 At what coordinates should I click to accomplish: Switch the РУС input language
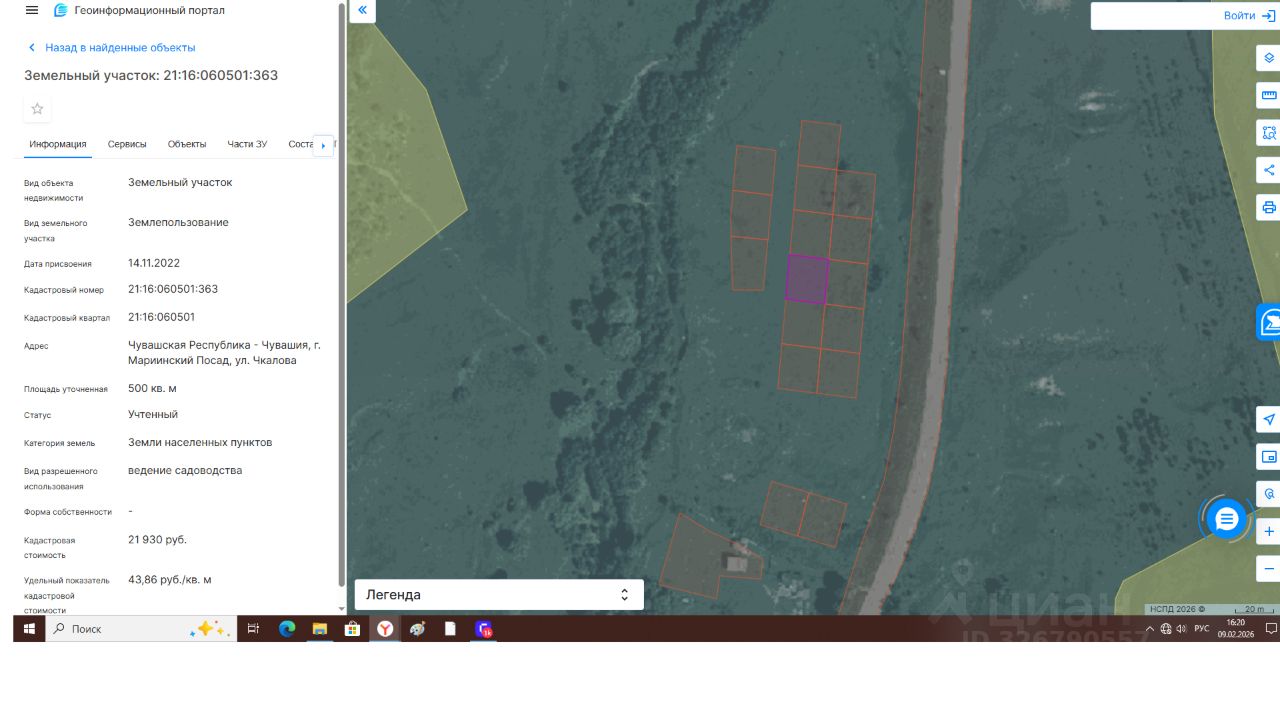[x=1202, y=629]
